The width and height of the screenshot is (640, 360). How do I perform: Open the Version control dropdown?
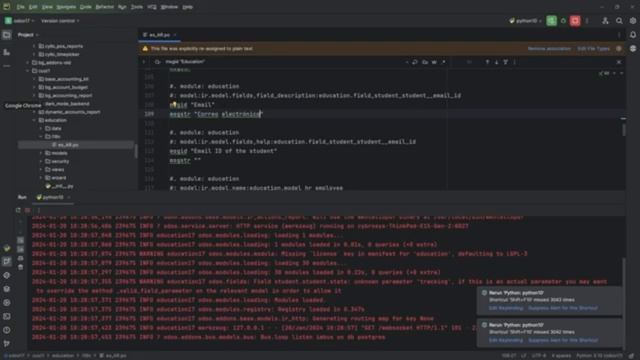point(60,21)
